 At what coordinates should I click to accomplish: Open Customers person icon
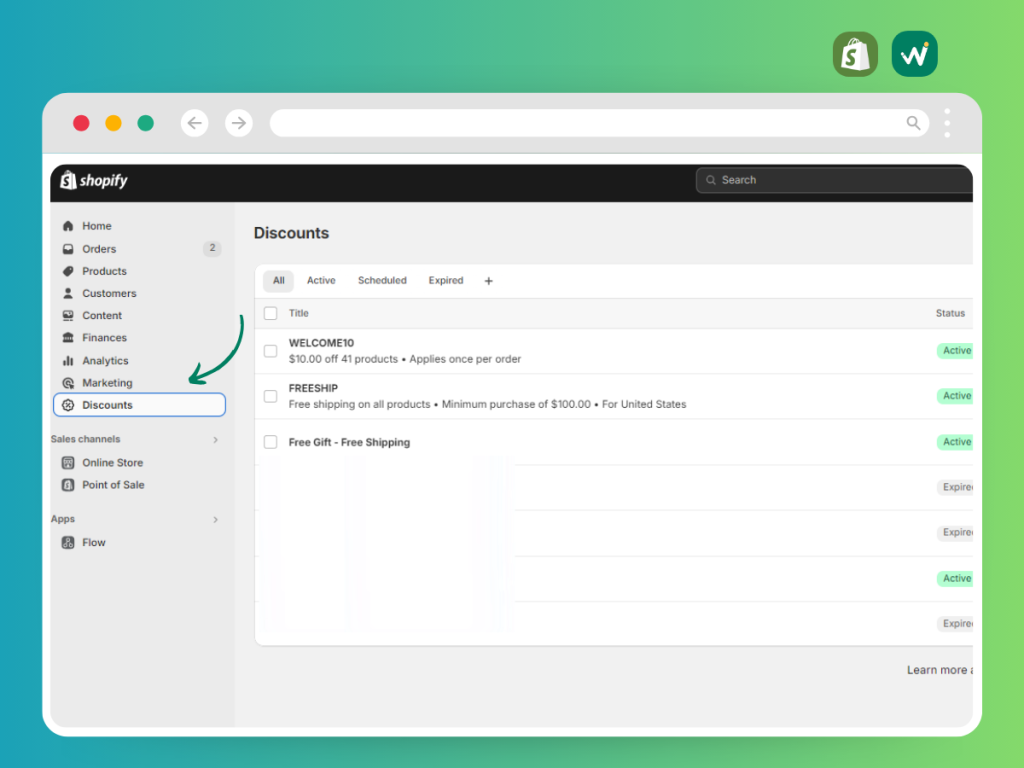pyautogui.click(x=68, y=293)
